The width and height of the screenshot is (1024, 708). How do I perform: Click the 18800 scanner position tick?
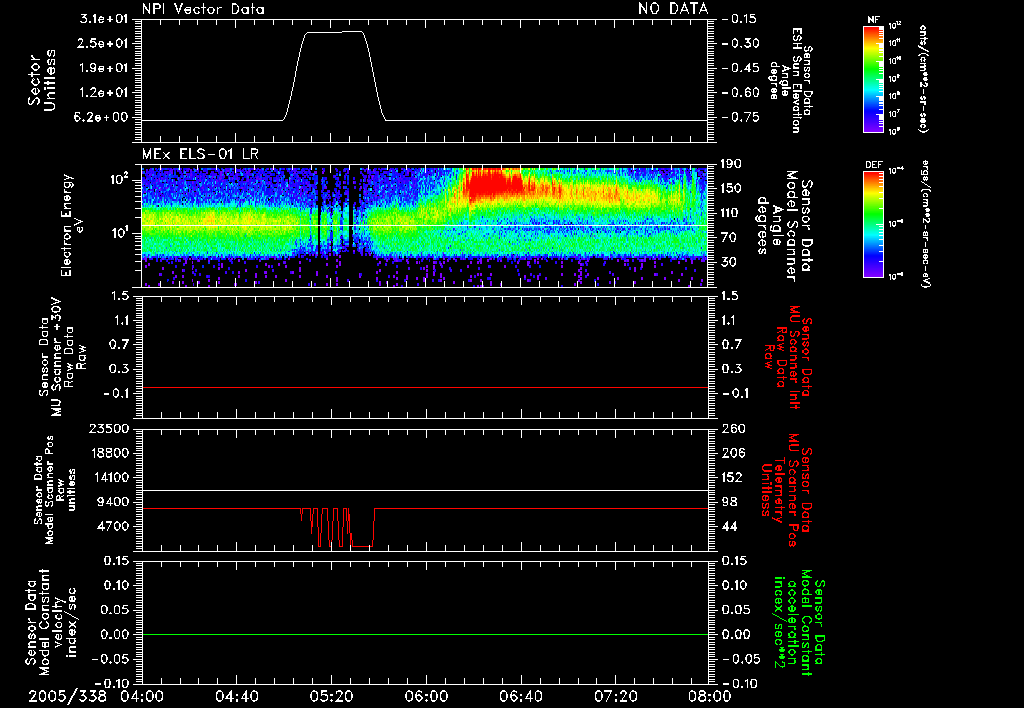[109, 453]
